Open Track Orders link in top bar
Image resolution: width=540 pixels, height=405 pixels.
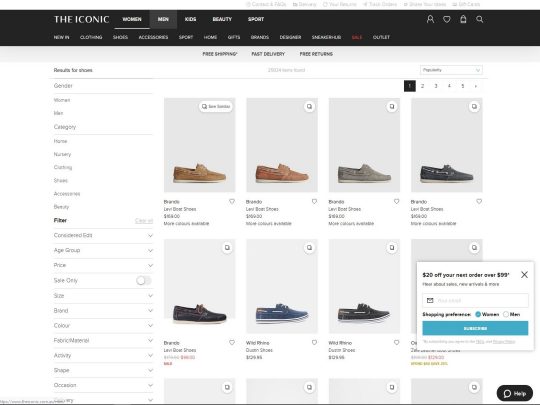tap(380, 4)
